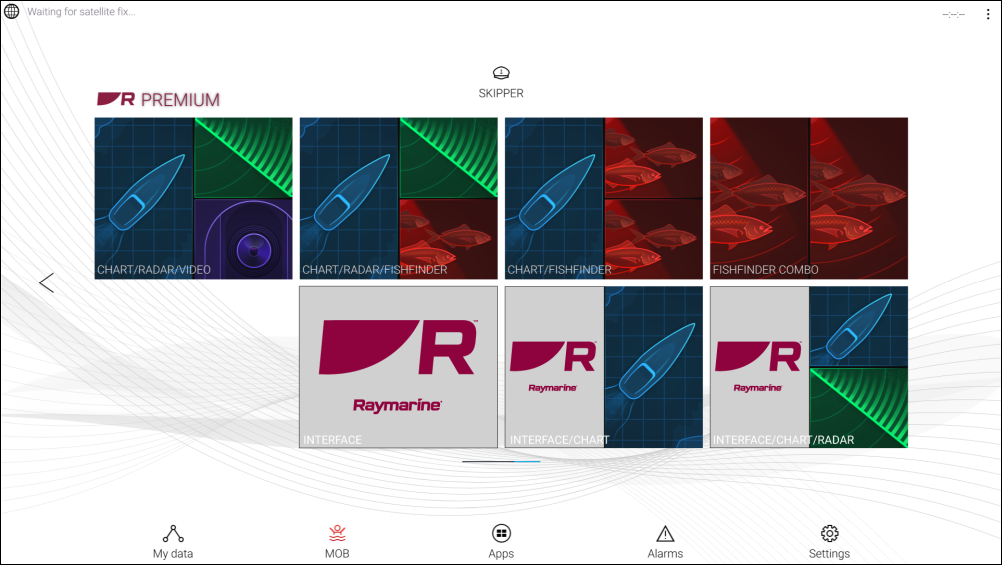
Task: Launch the Chart/Radar/Fishfinder page
Action: coord(399,198)
